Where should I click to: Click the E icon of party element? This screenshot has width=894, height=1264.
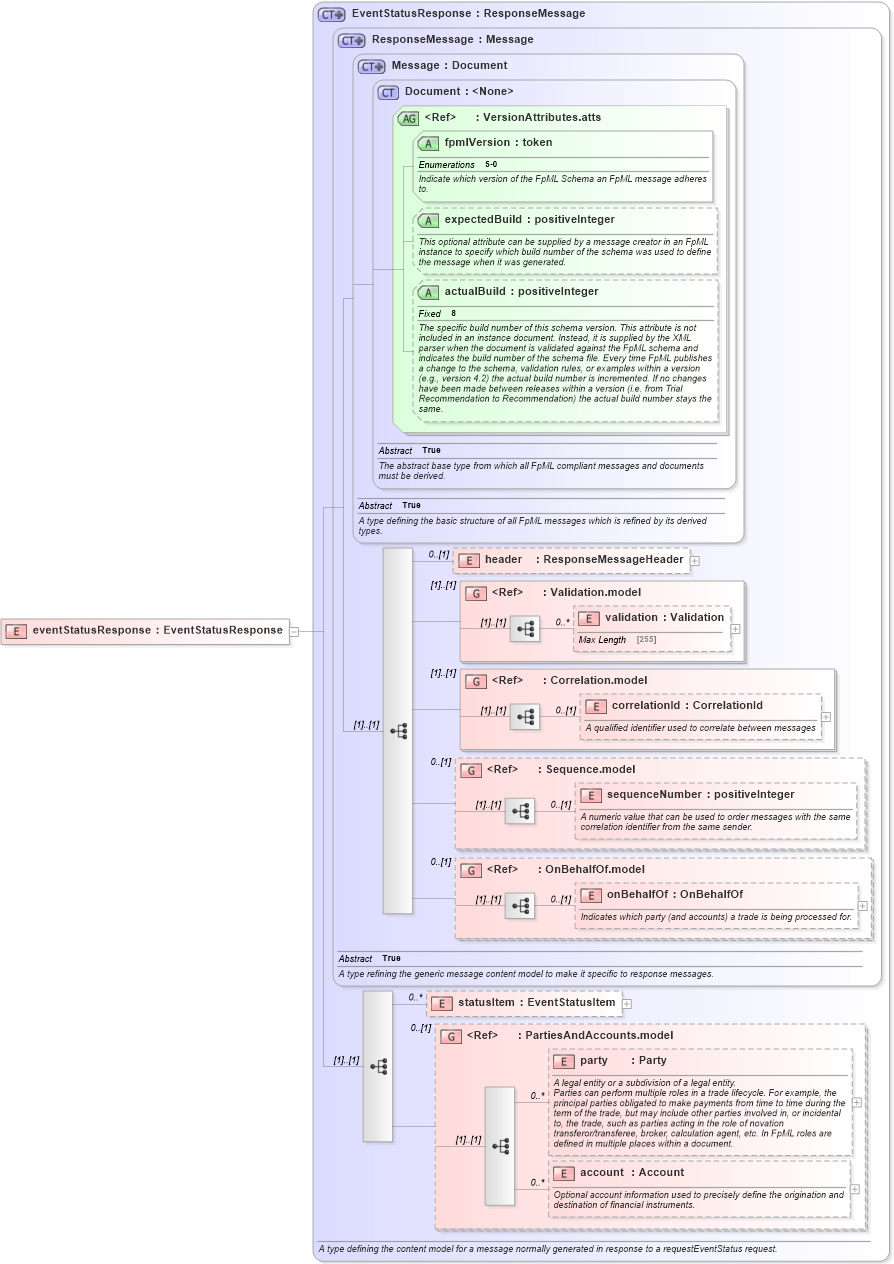pyautogui.click(x=564, y=1061)
